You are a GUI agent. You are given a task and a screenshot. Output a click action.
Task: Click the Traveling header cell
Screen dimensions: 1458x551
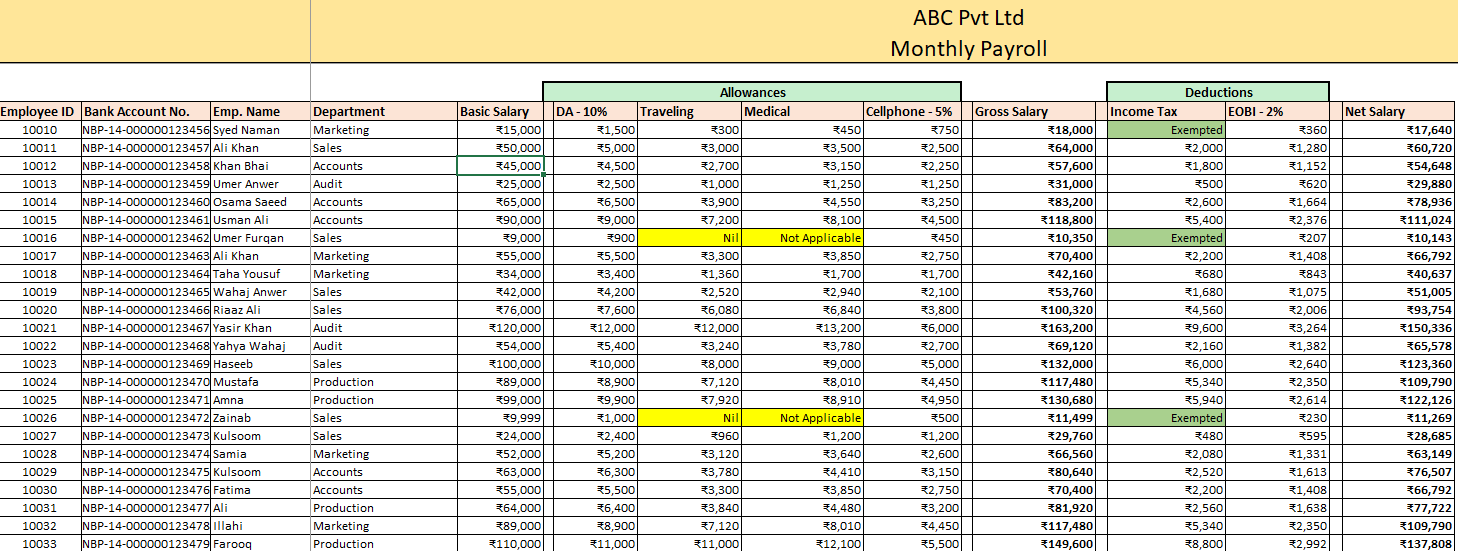(689, 112)
